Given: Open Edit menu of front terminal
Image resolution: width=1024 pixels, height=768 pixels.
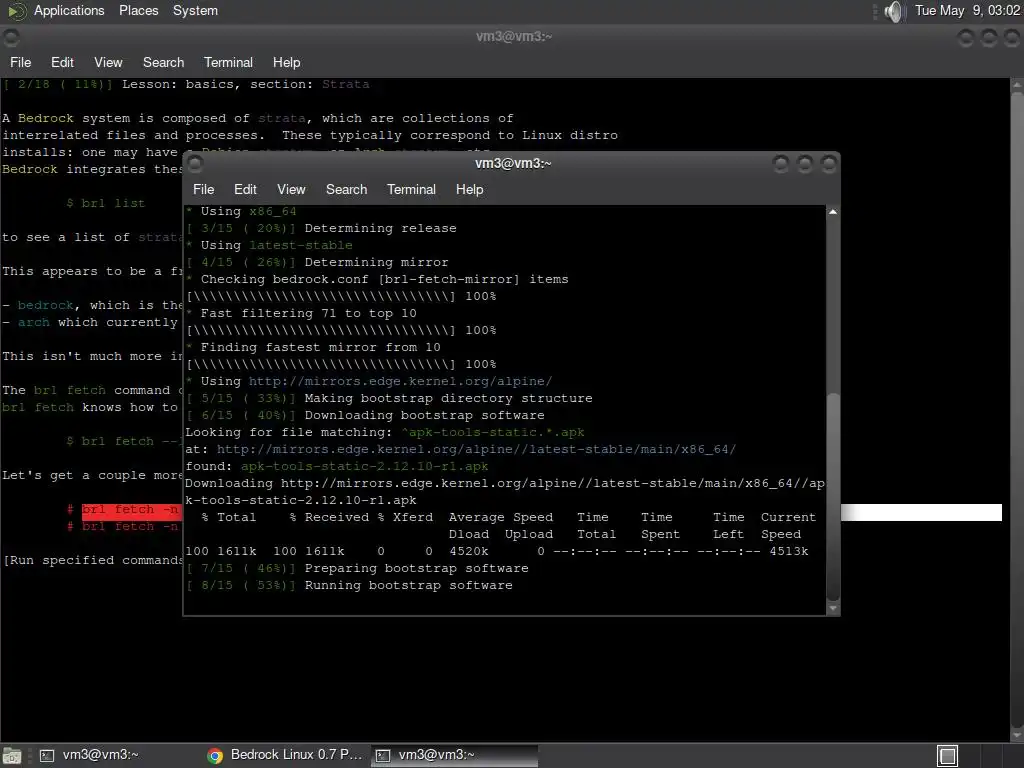Looking at the screenshot, I should coord(245,189).
